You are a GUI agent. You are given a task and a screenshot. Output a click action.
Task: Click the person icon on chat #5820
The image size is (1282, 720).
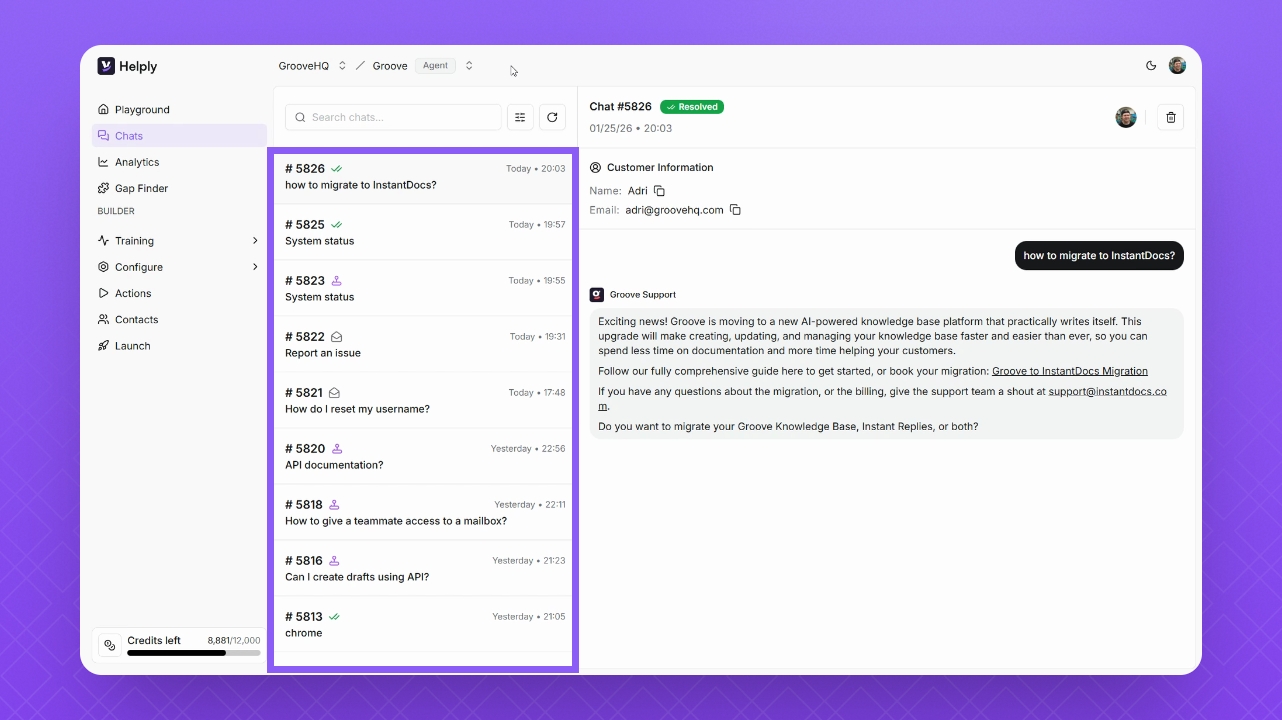337,449
